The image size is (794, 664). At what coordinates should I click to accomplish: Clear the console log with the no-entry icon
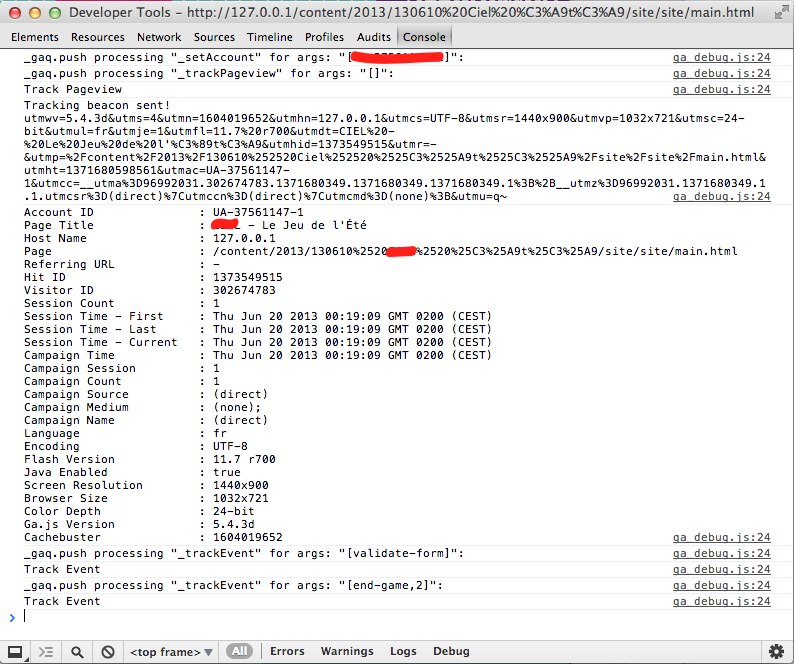point(107,651)
